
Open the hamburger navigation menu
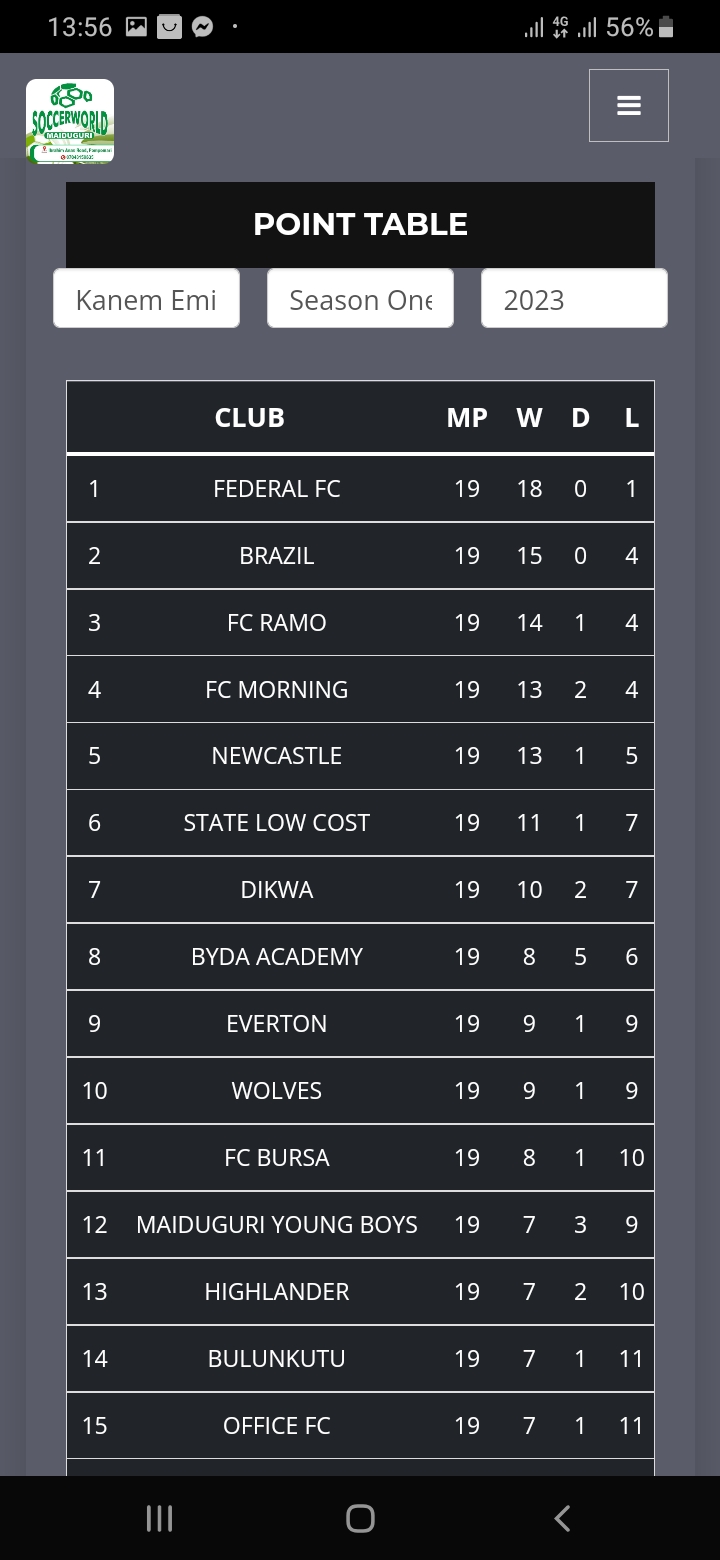point(628,105)
